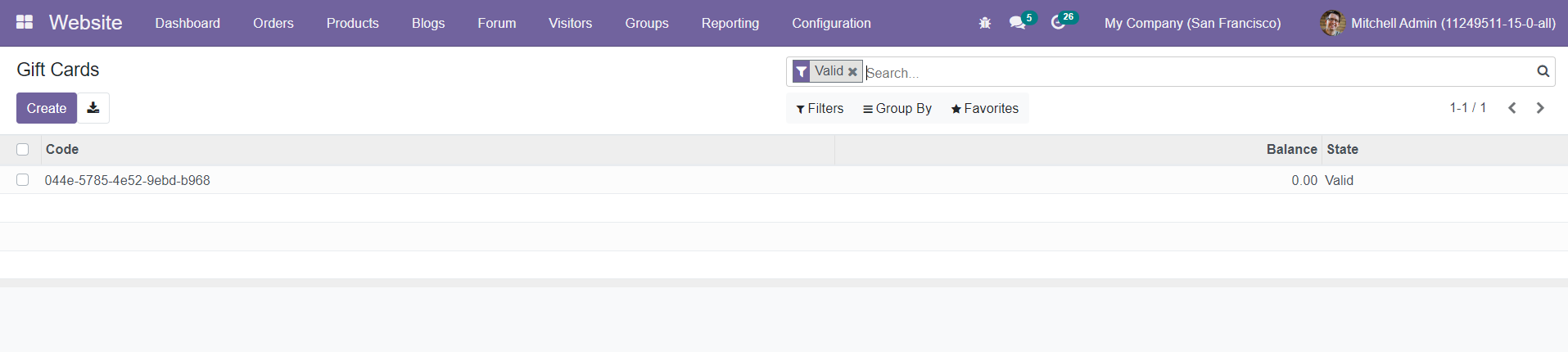Viewport: 1568px width, 352px height.
Task: Open the apps grid home menu icon
Action: (25, 22)
